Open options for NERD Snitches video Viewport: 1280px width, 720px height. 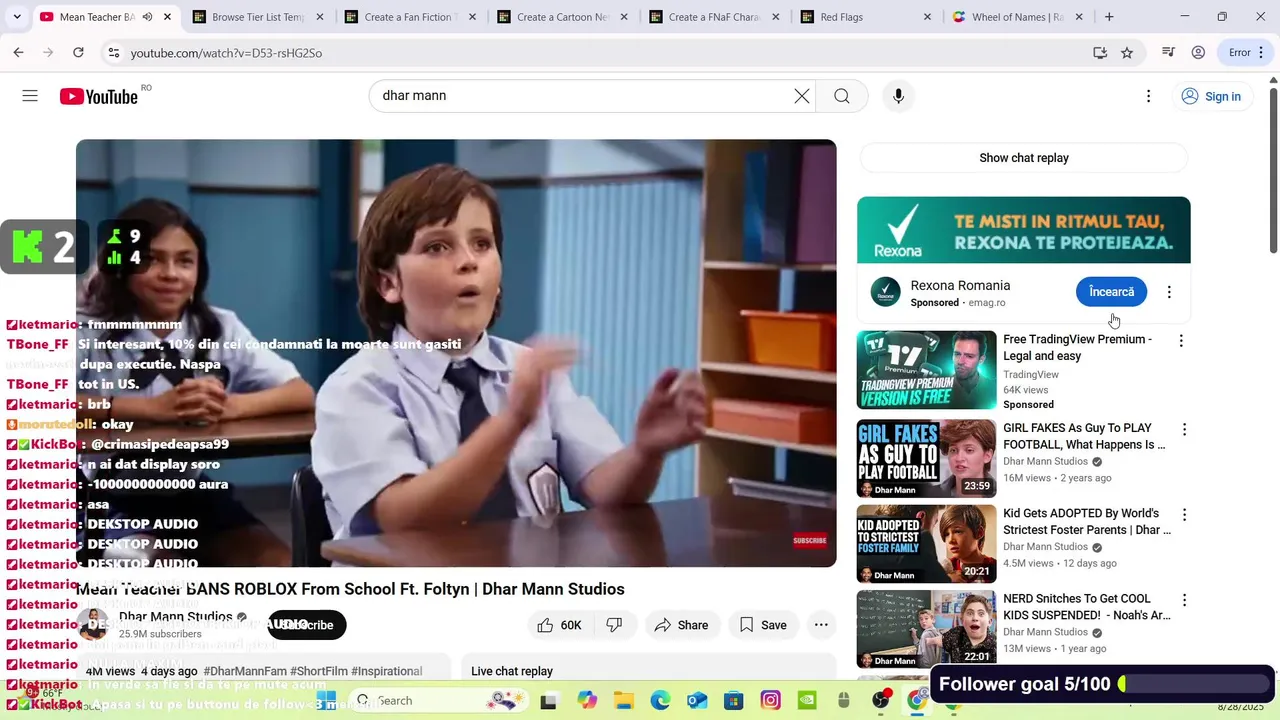point(1184,600)
